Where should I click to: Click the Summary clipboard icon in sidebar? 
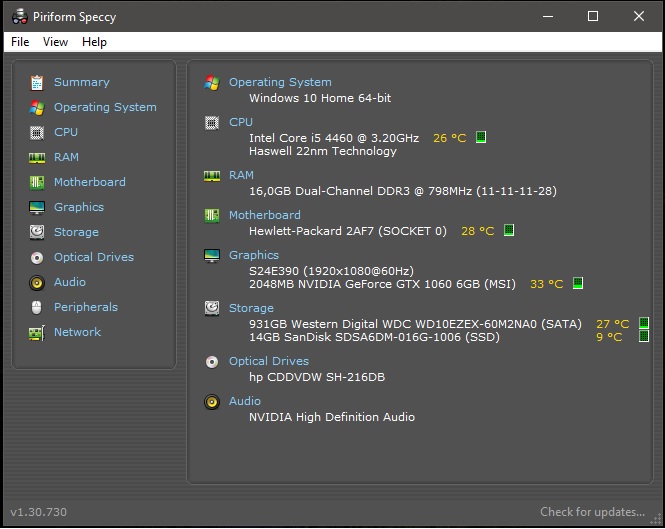pos(37,83)
